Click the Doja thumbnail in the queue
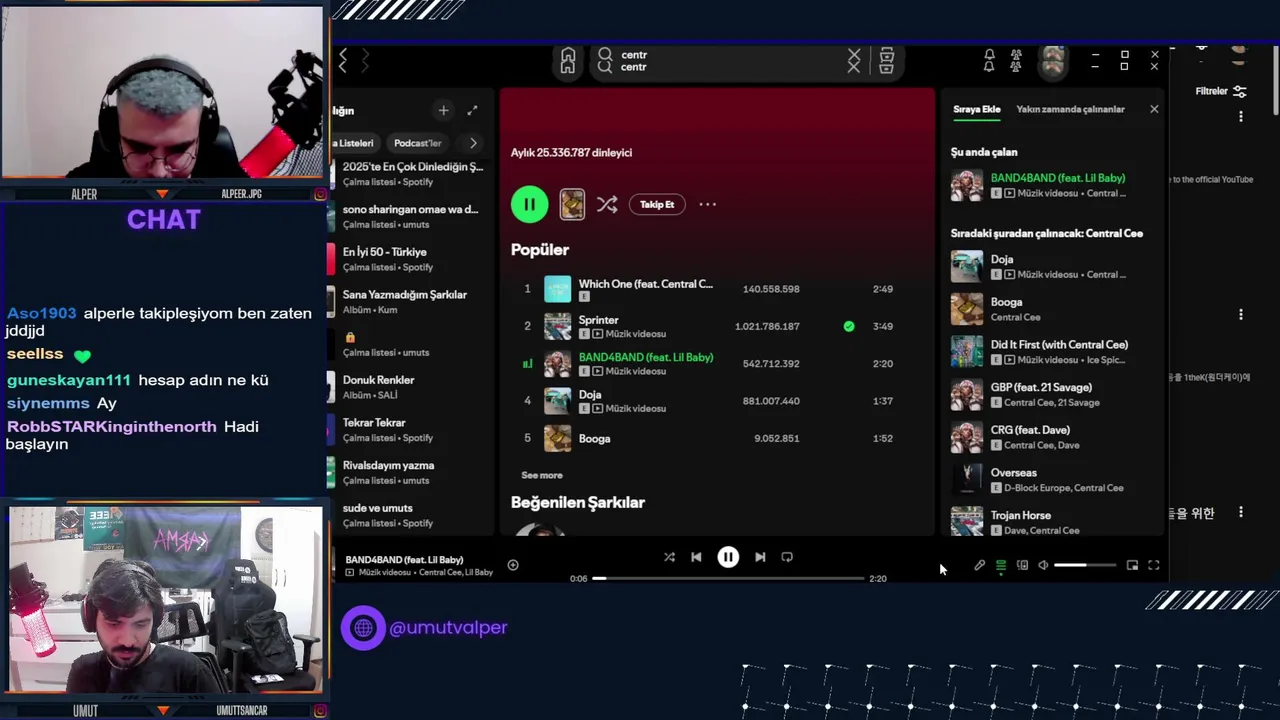This screenshot has height=720, width=1280. tap(966, 267)
